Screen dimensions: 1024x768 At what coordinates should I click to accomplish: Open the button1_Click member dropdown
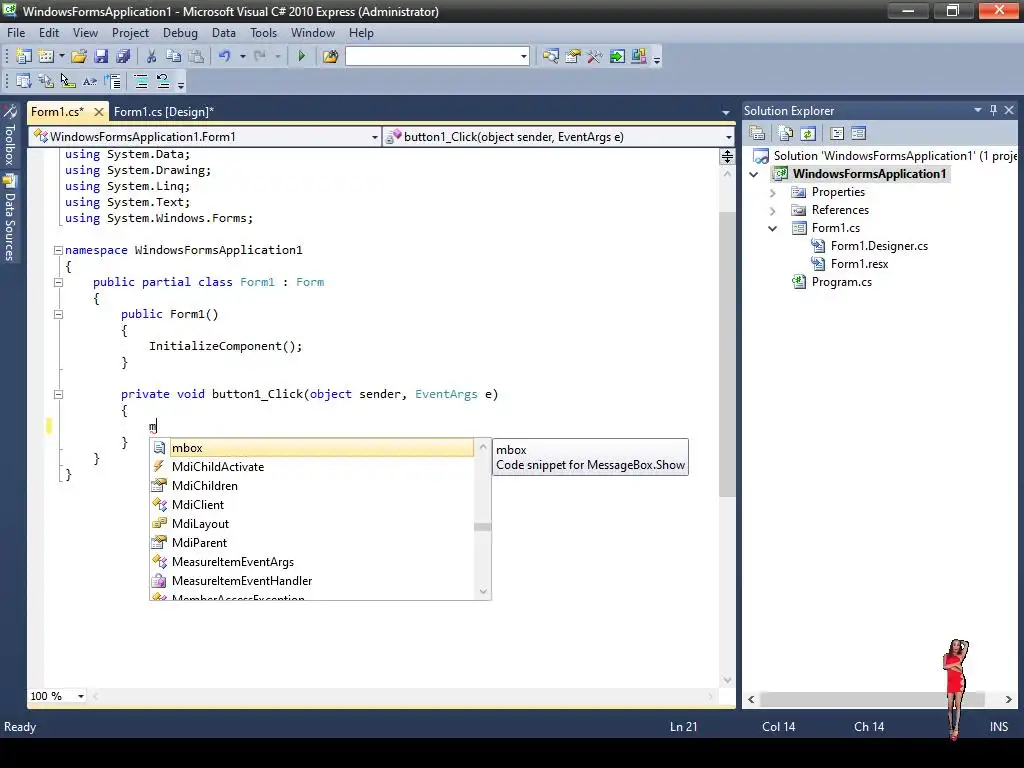(x=729, y=137)
